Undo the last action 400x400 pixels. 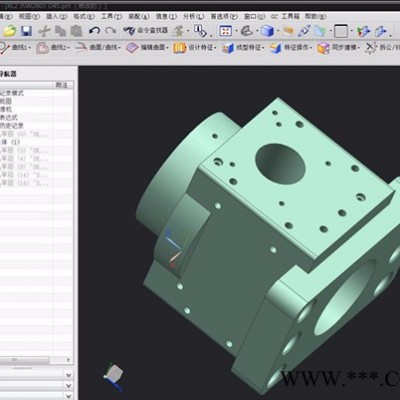tap(94, 31)
